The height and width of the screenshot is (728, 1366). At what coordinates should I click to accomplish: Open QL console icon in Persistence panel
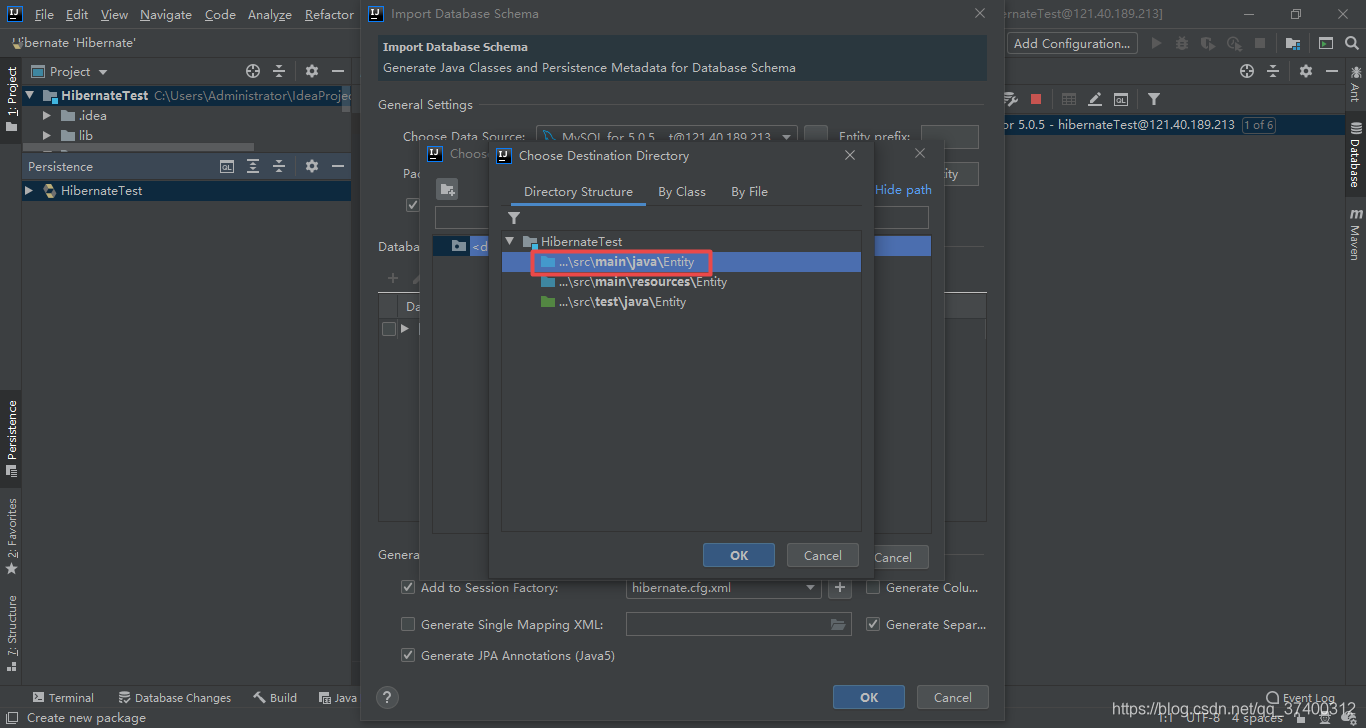click(227, 167)
